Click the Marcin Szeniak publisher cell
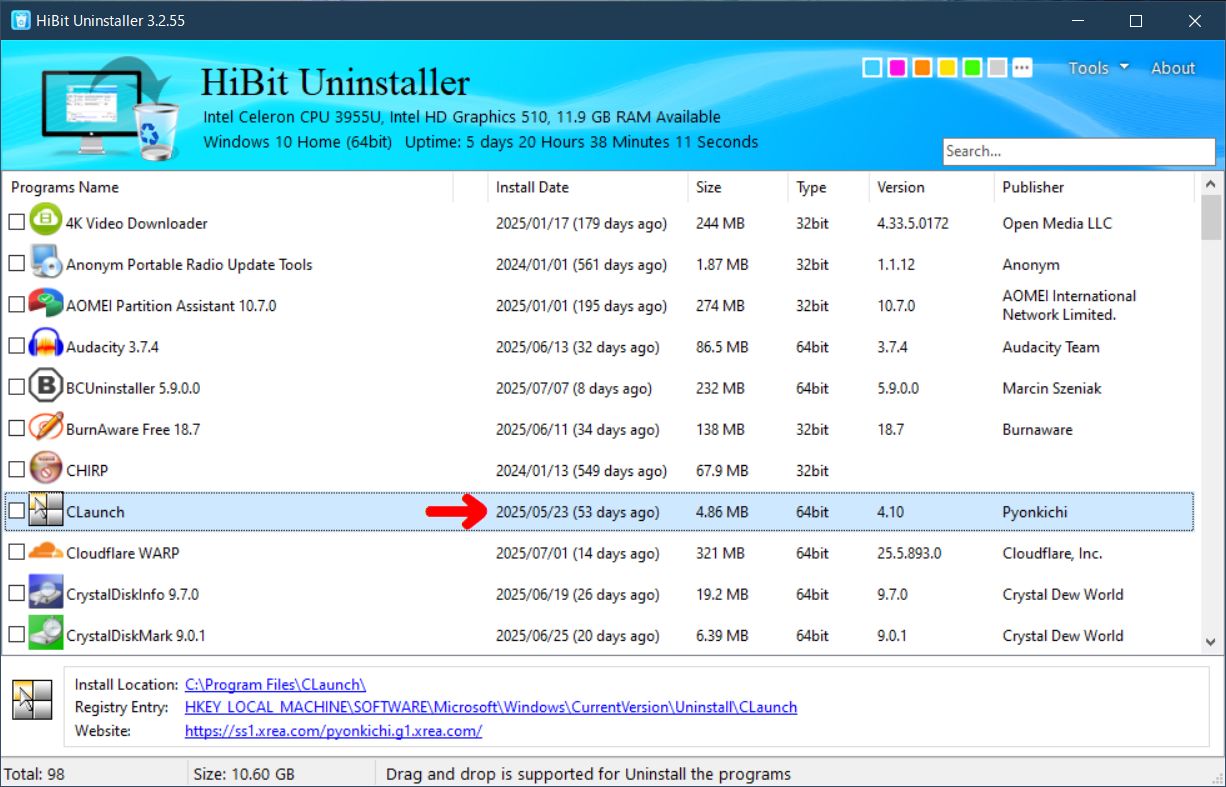1226x787 pixels. (1052, 388)
